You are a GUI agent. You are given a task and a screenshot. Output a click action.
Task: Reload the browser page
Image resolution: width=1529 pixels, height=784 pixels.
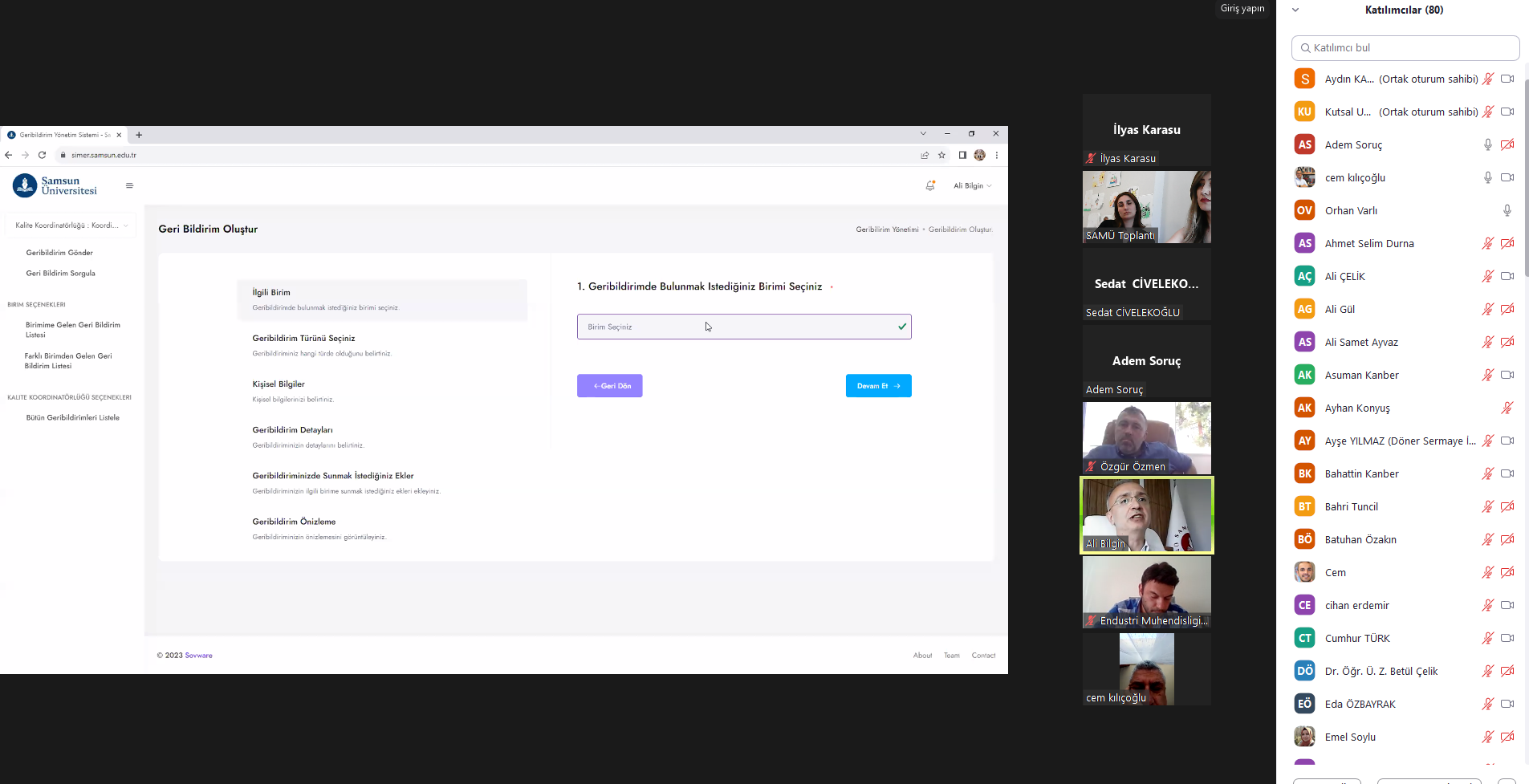click(x=42, y=155)
